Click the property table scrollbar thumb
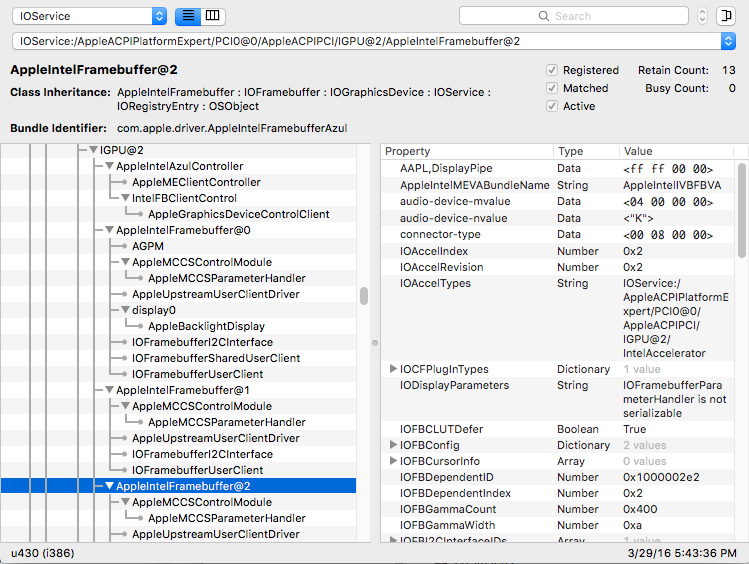Screen dimensions: 749x564 point(741,211)
